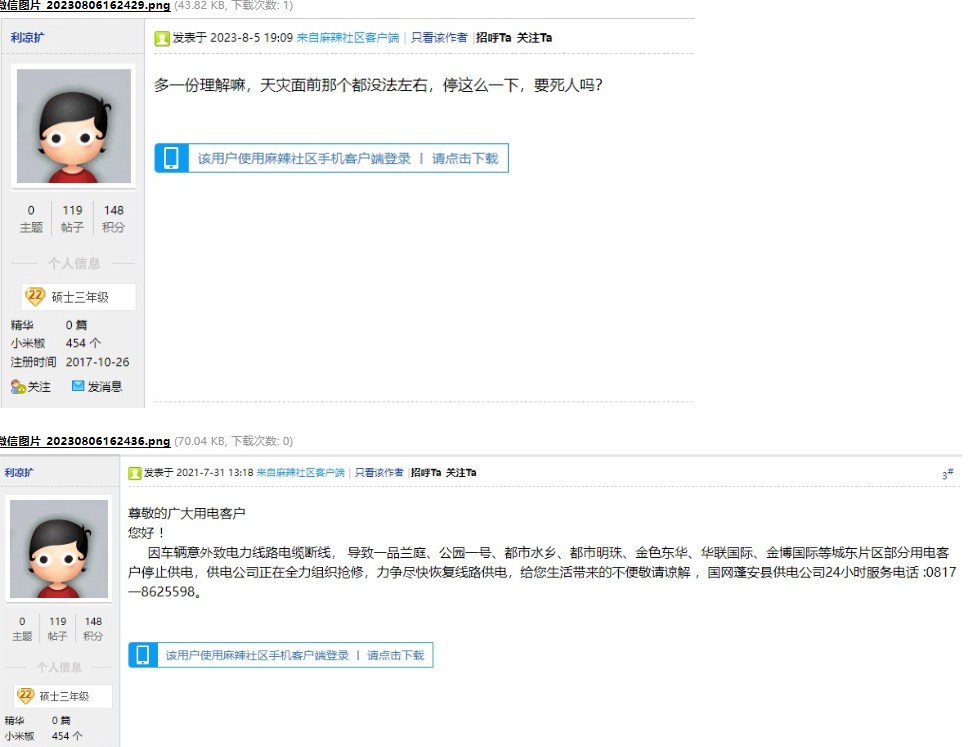Screen dimensions: 971x747
Task: Open 来自麻辣社区客户端 link in 2021-7-31 post
Action: [x=300, y=473]
